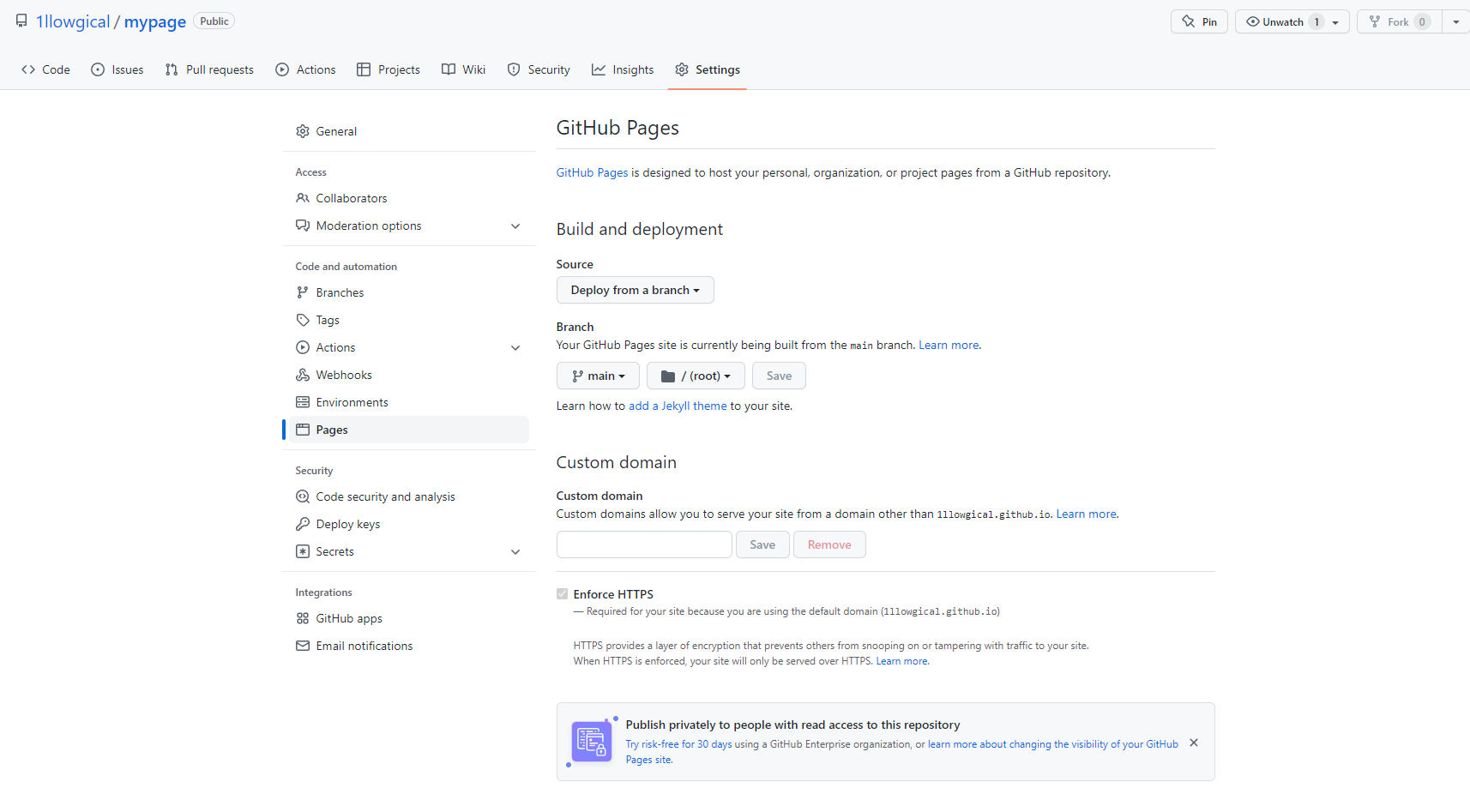The image size is (1470, 812).
Task: Expand the Secrets chevron
Action: coord(515,551)
